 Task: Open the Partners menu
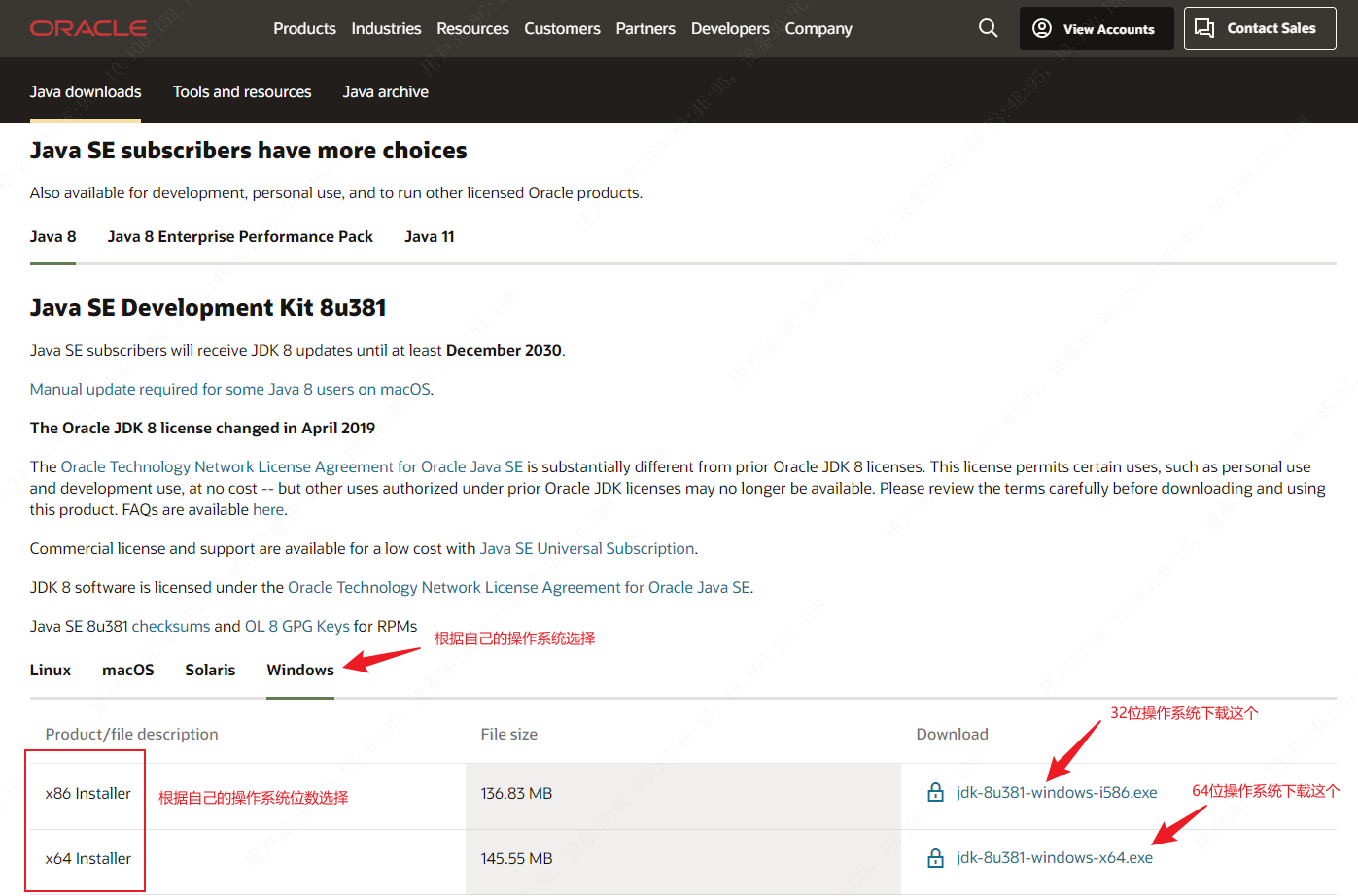tap(645, 29)
